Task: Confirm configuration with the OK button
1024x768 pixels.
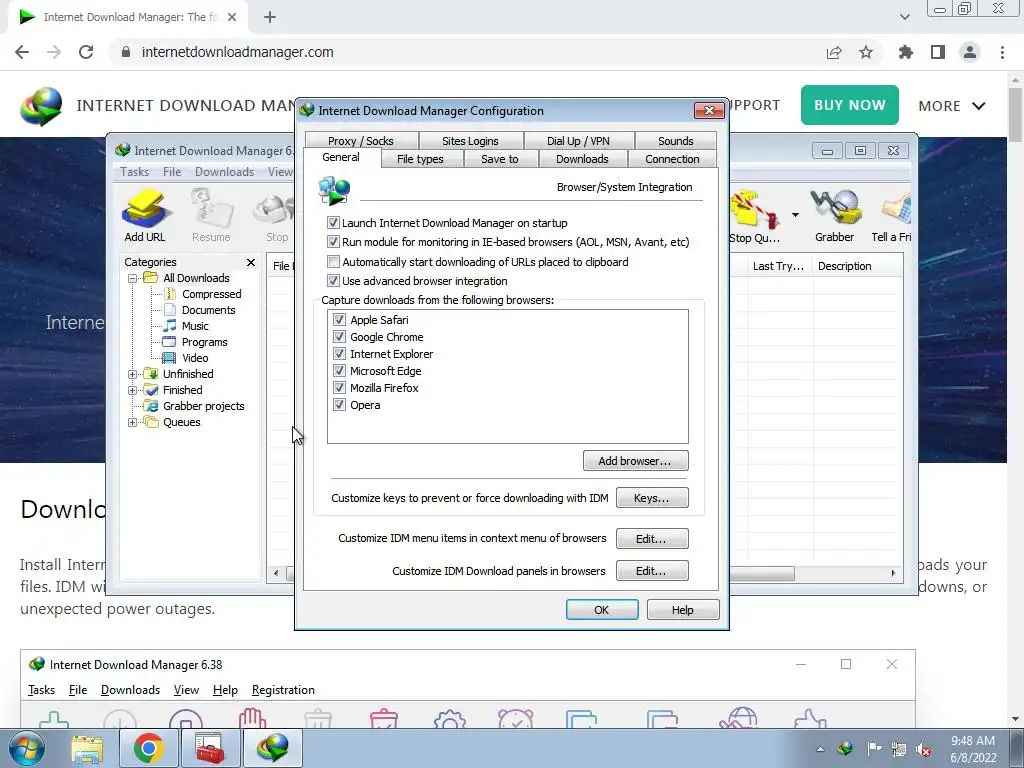Action: tap(602, 609)
